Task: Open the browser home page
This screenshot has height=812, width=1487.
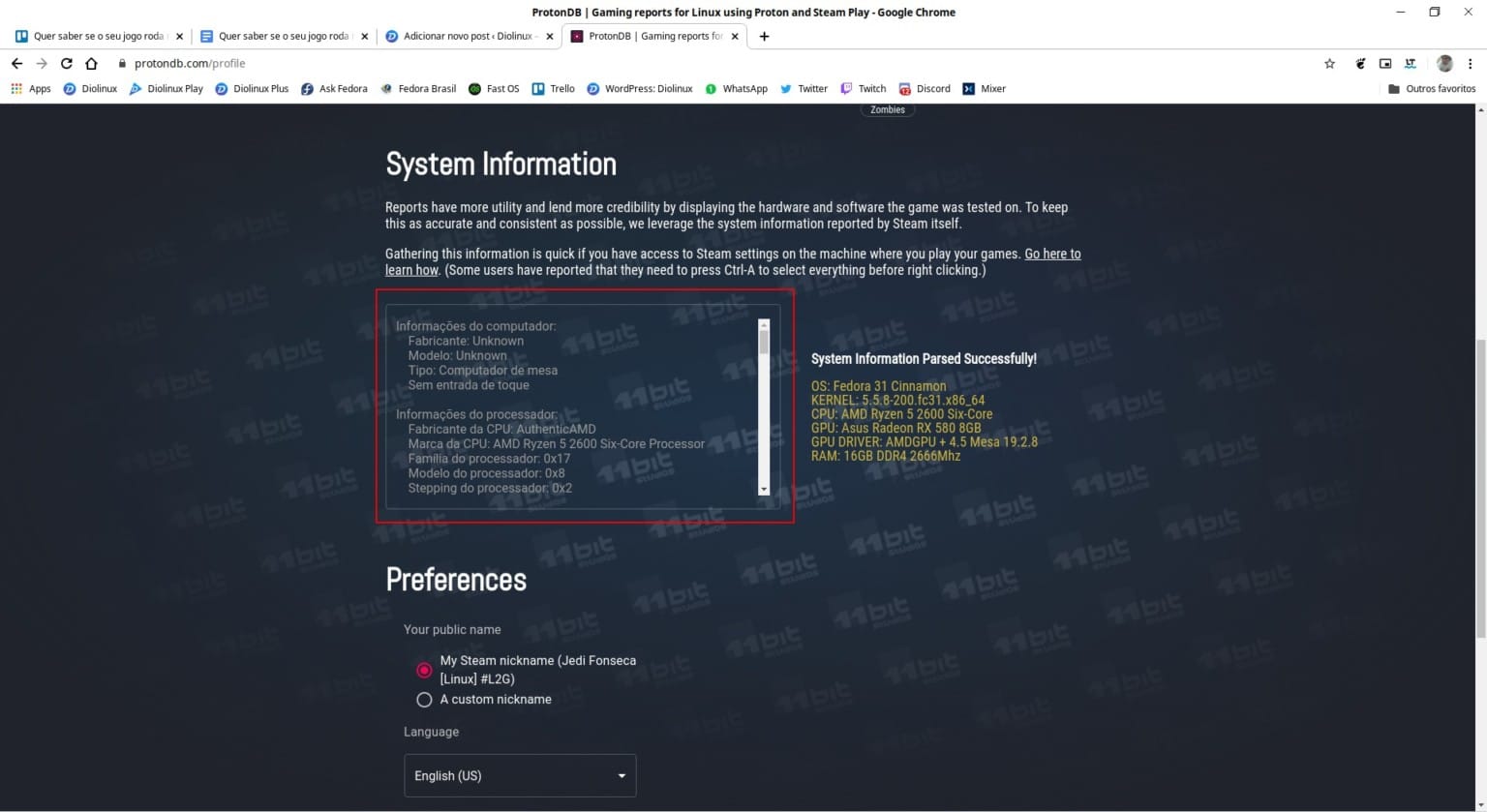Action: (x=91, y=63)
